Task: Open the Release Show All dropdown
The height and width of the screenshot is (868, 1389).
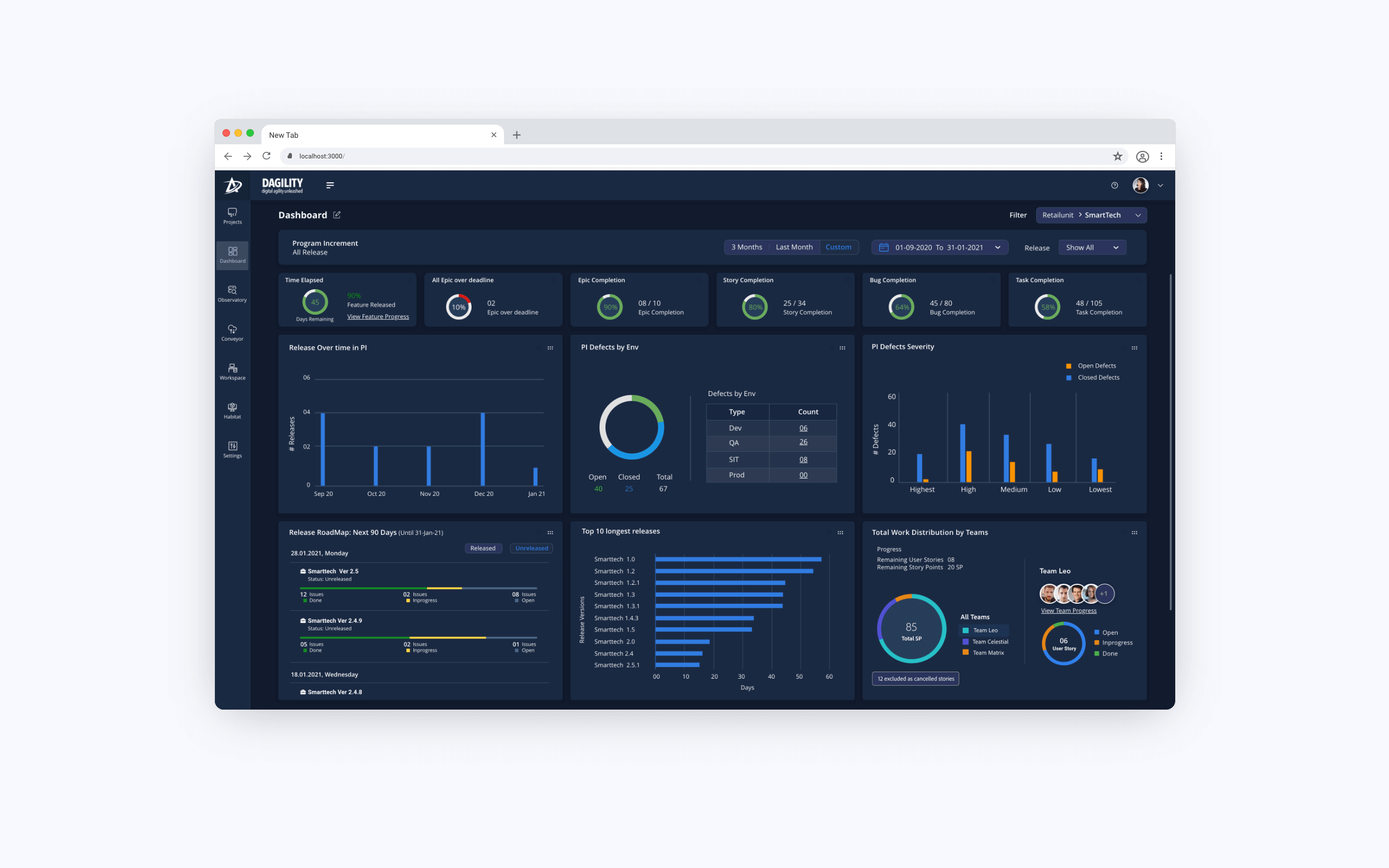Action: 1092,247
